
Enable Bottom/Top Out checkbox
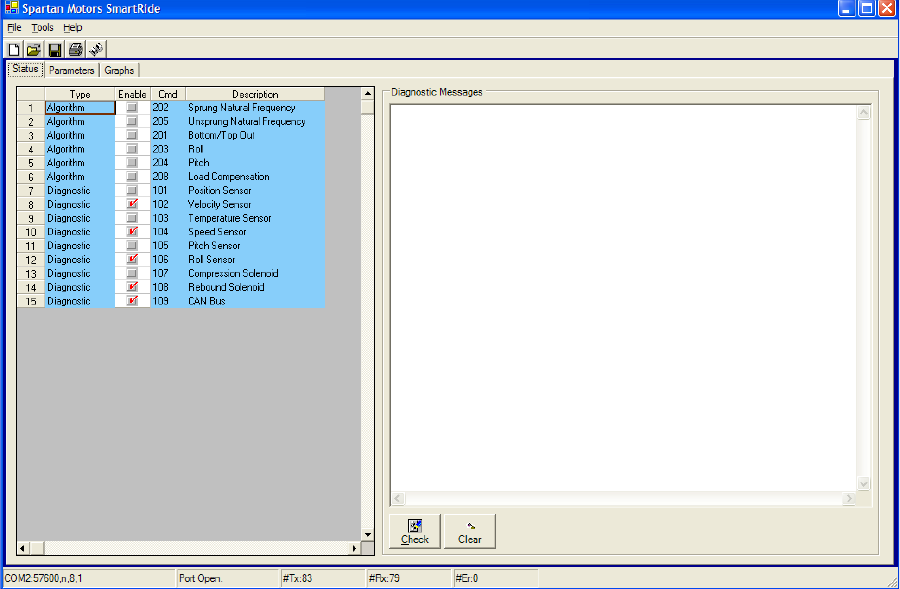[x=132, y=135]
